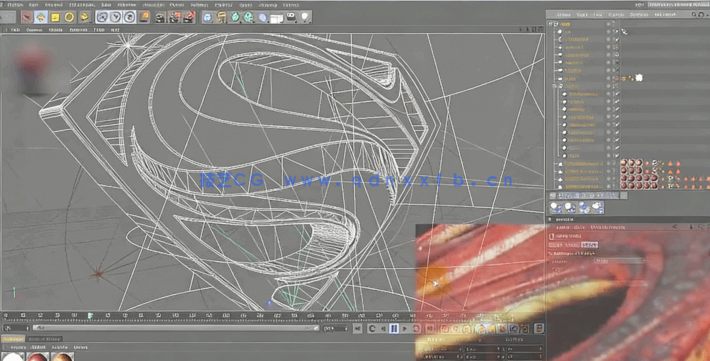Collapse the expanded child group in Object Manager

pyautogui.click(x=555, y=86)
